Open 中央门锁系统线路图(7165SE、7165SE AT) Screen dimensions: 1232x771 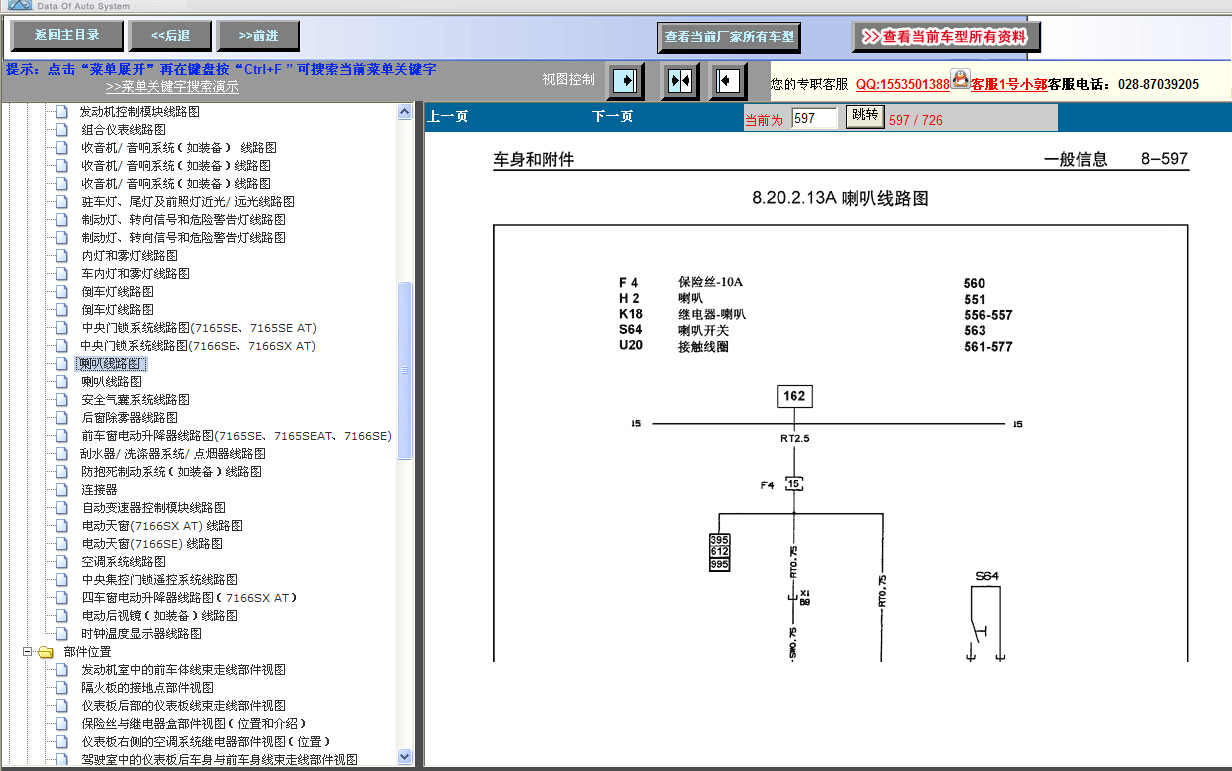pos(199,328)
